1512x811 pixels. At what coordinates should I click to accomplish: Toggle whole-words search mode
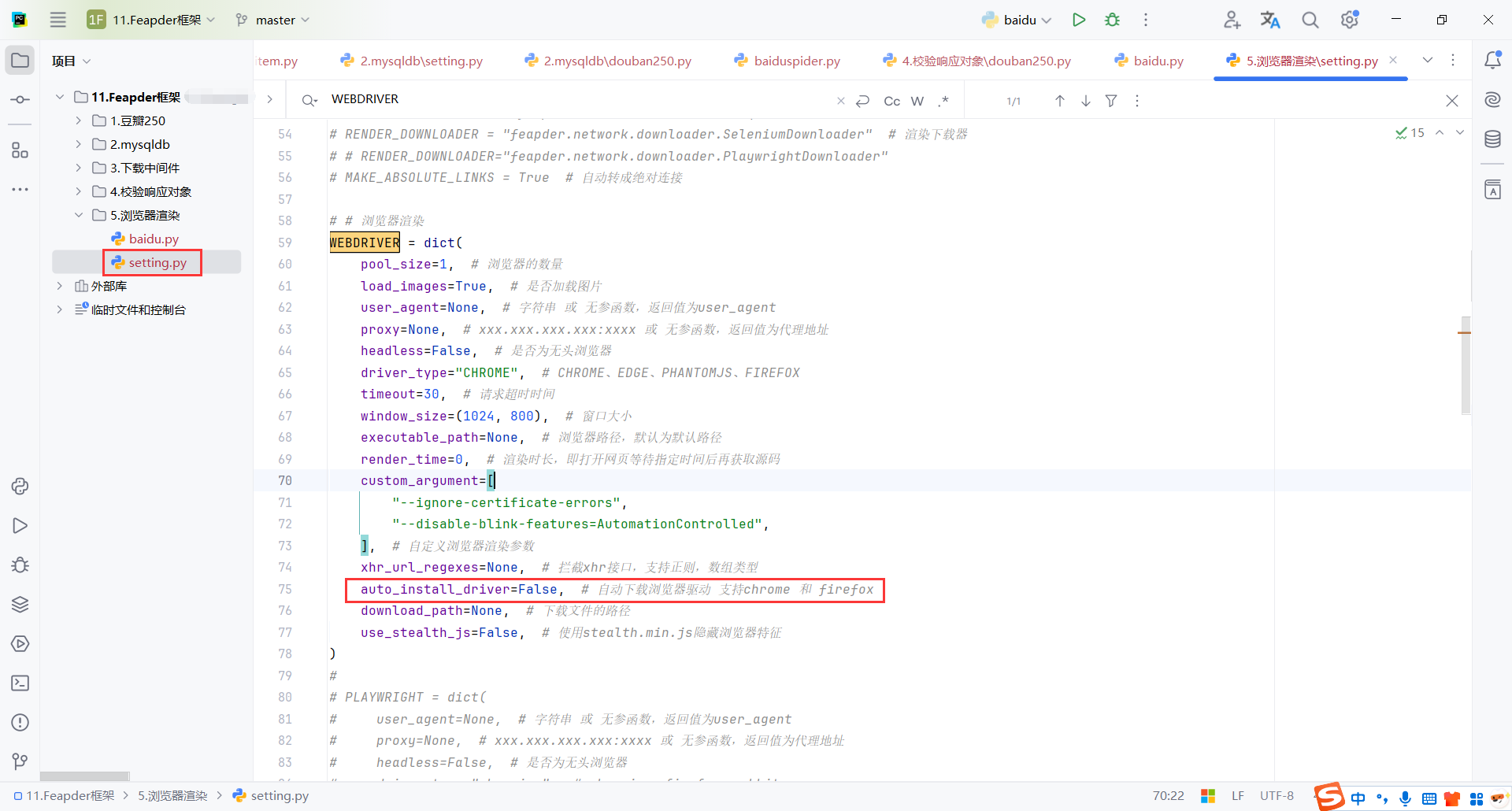917,101
